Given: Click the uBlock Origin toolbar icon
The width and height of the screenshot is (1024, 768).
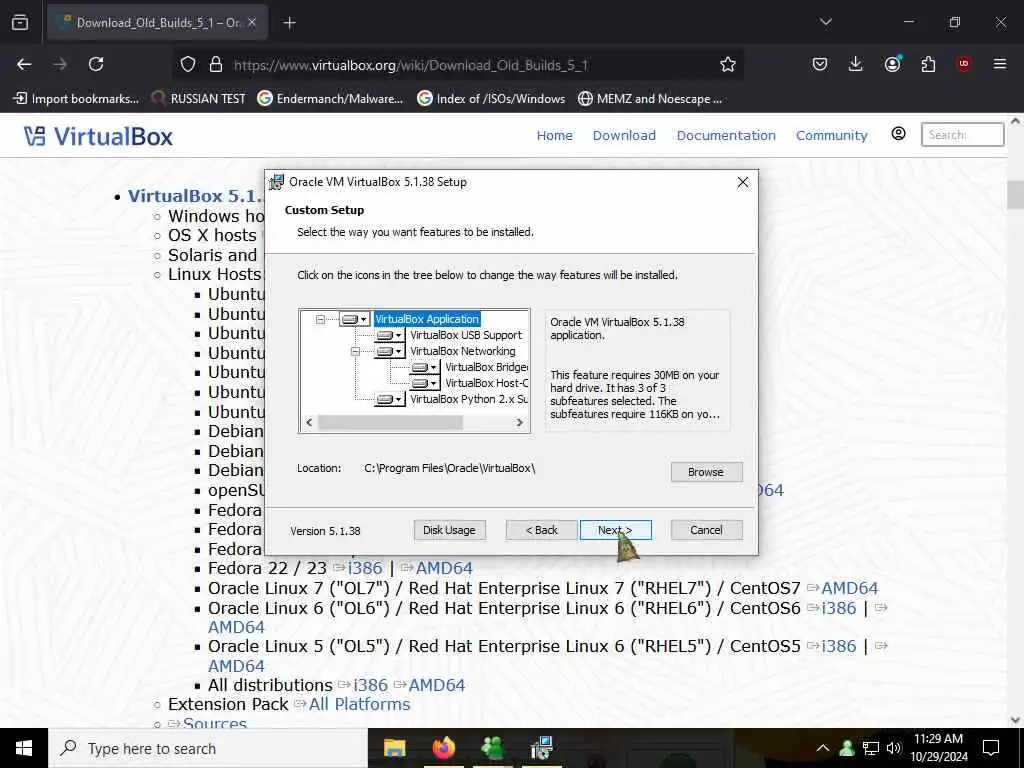Looking at the screenshot, I should pos(964,64).
